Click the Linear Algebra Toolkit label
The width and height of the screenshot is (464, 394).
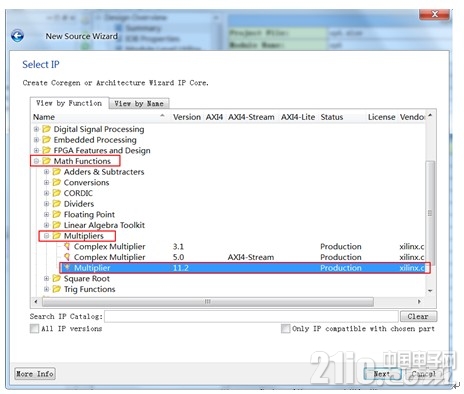(104, 225)
